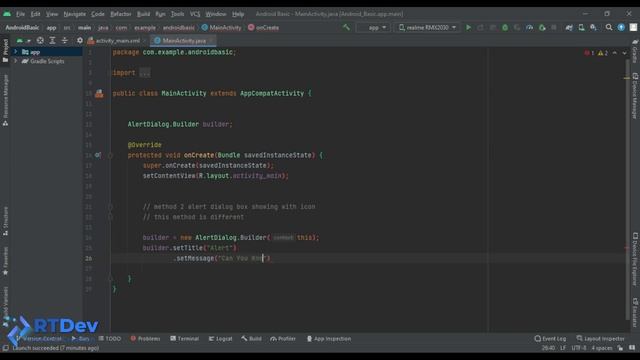
Task: Expand the collapsed import block
Action: coord(144,73)
